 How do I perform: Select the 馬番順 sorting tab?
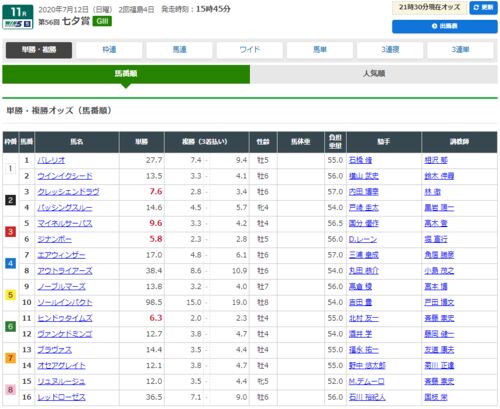coord(126,74)
